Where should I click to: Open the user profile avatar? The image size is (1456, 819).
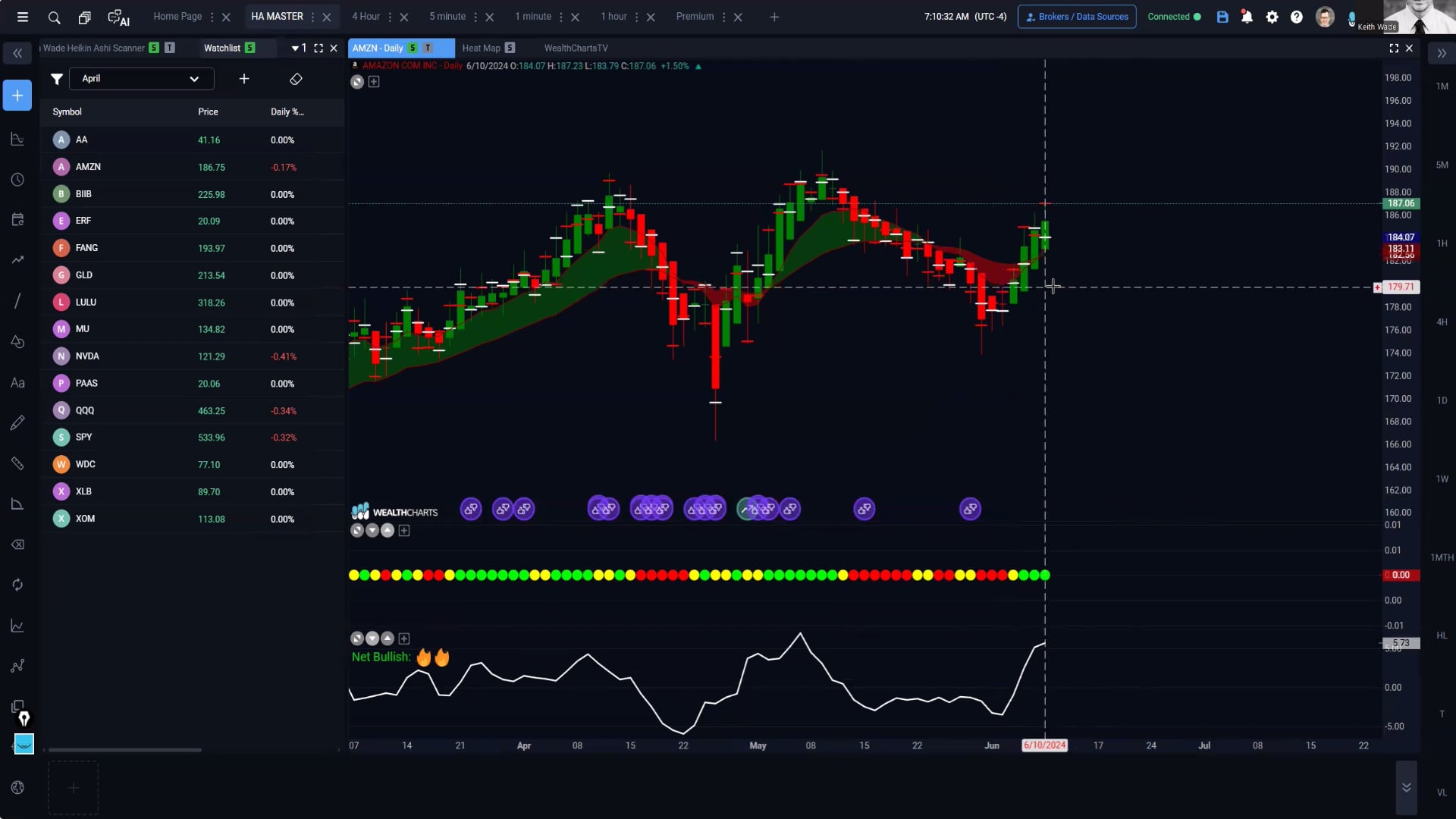[x=1325, y=17]
